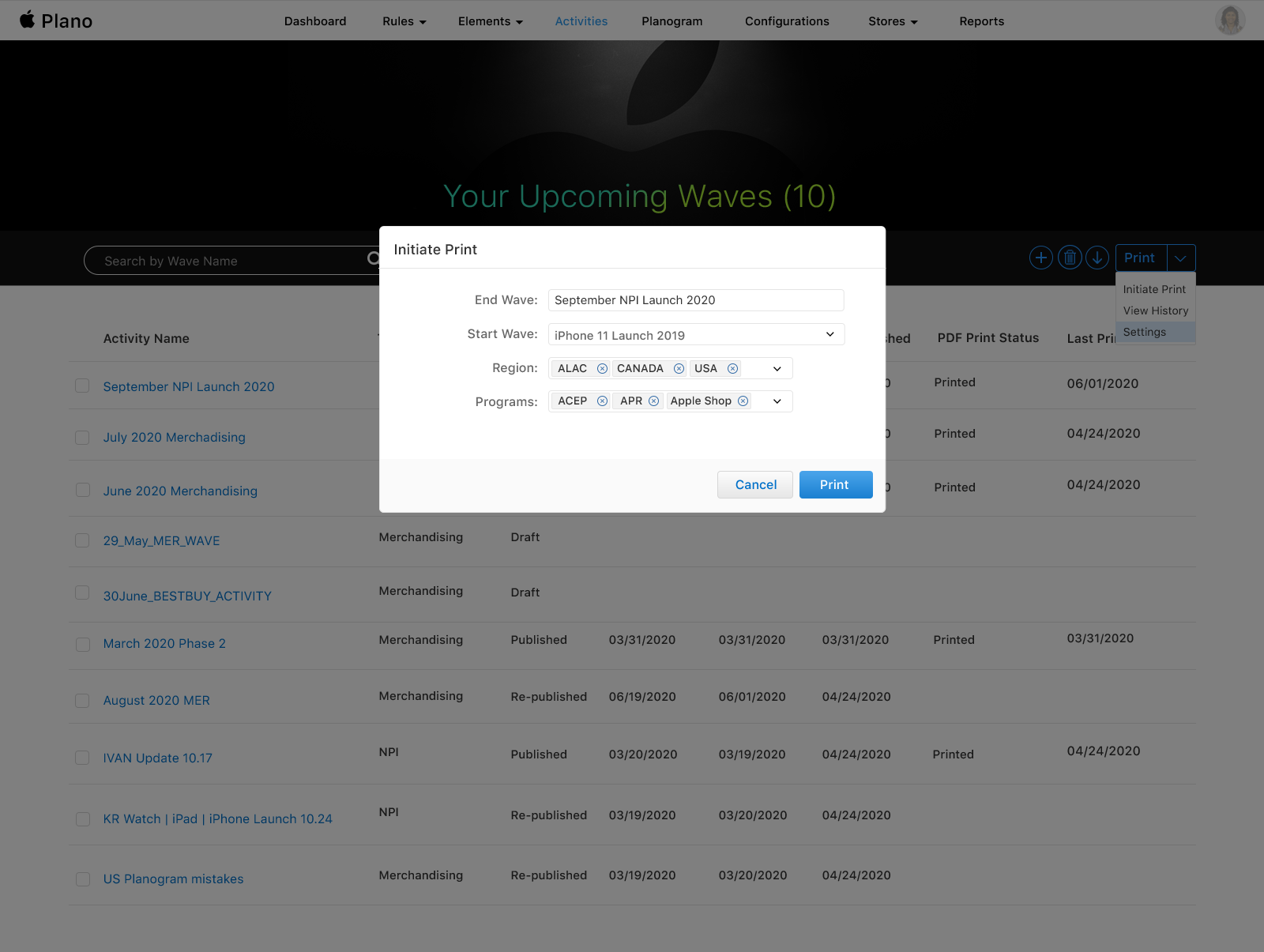
Task: Open 30June_BESTBUY_ACTIVITY activity link
Action: pyautogui.click(x=187, y=596)
